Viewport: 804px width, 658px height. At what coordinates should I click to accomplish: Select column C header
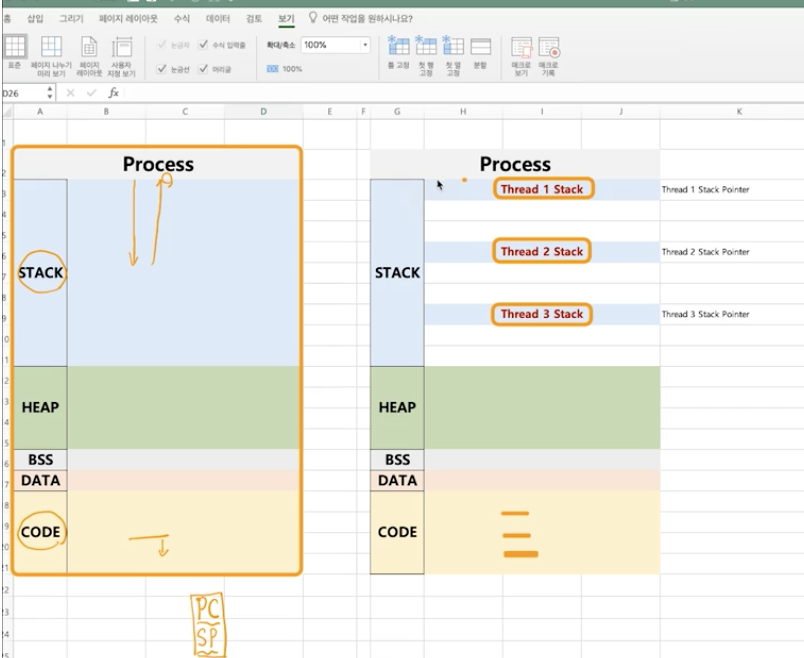pos(185,112)
